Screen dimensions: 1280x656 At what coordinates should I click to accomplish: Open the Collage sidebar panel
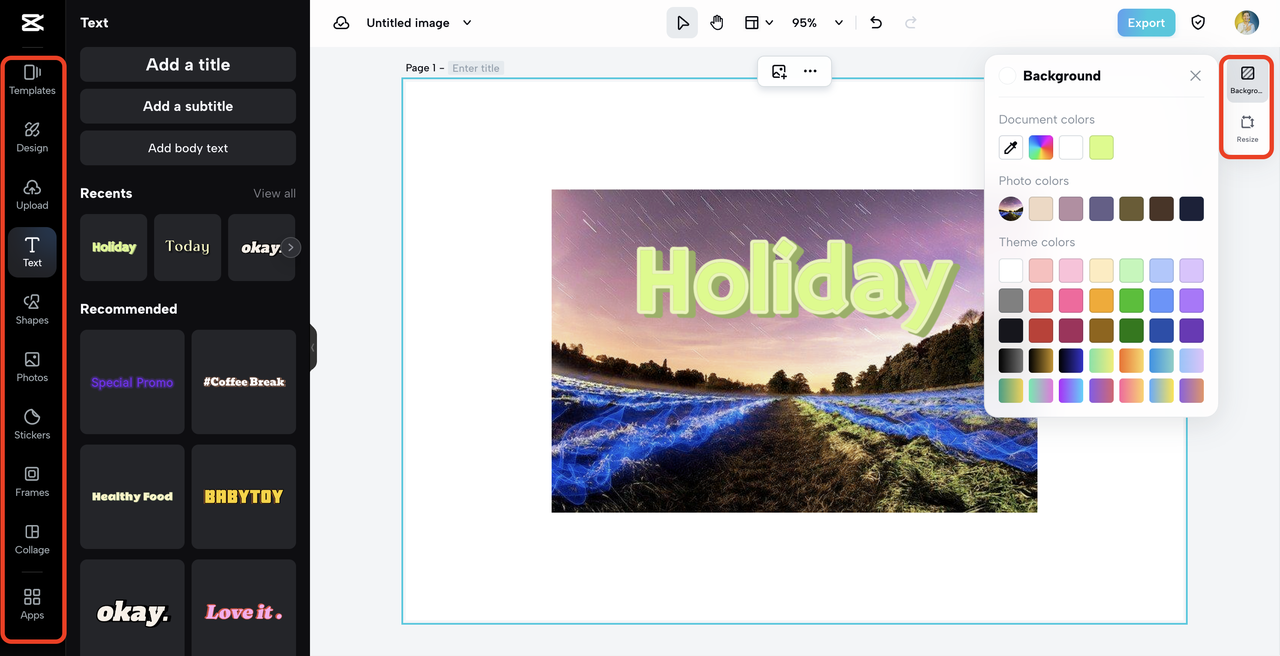point(32,540)
